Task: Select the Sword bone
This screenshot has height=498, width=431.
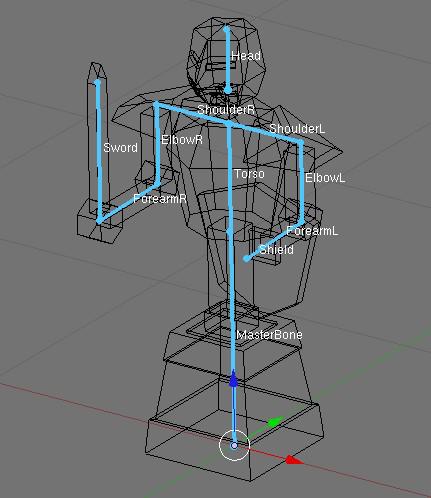Action: pos(98,152)
